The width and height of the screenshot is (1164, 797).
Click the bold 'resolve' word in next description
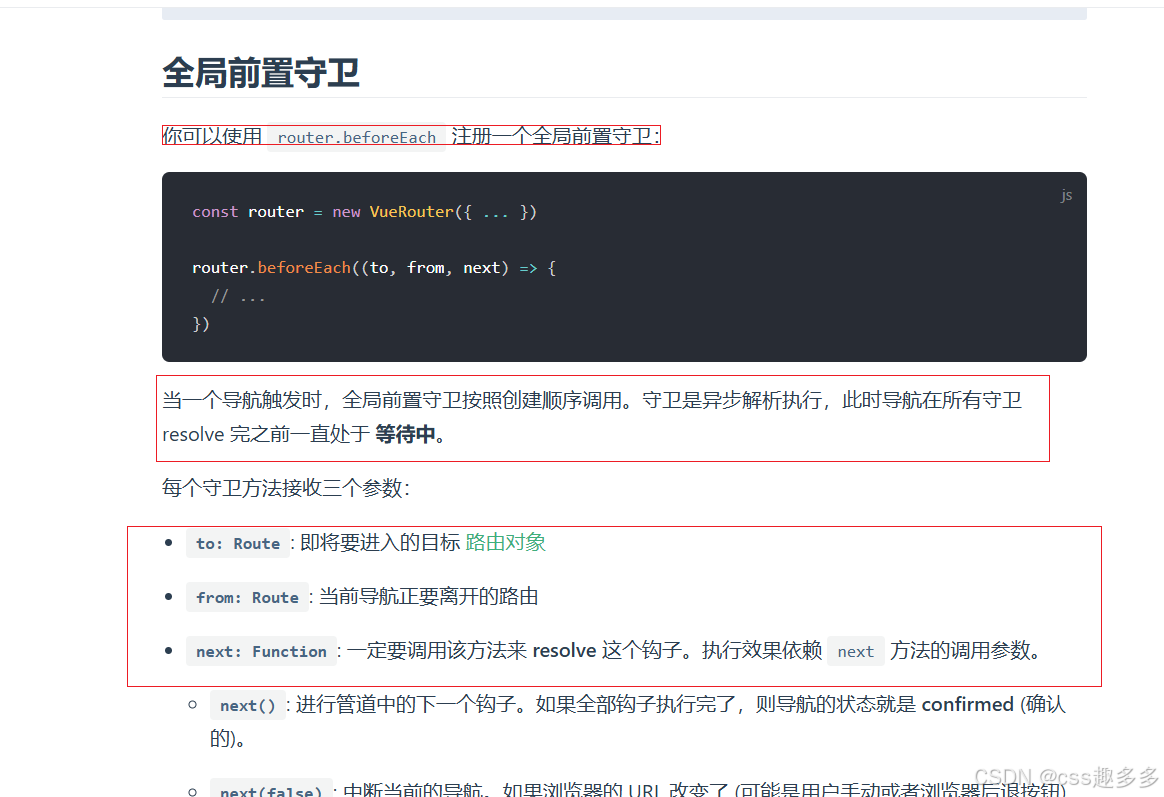(564, 651)
